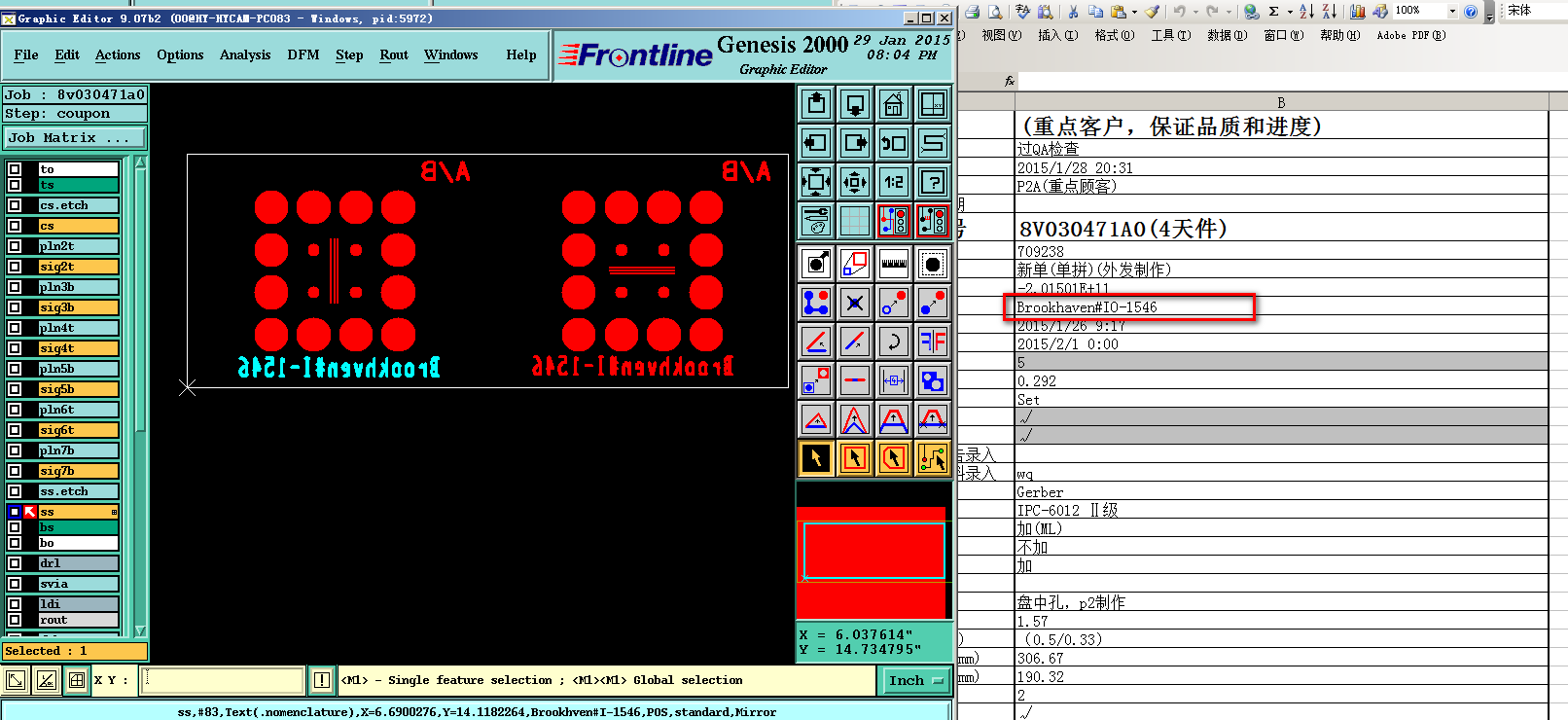Toggle the checkbox for layer pln4t
Screen dimensions: 1568x720
tap(15, 328)
